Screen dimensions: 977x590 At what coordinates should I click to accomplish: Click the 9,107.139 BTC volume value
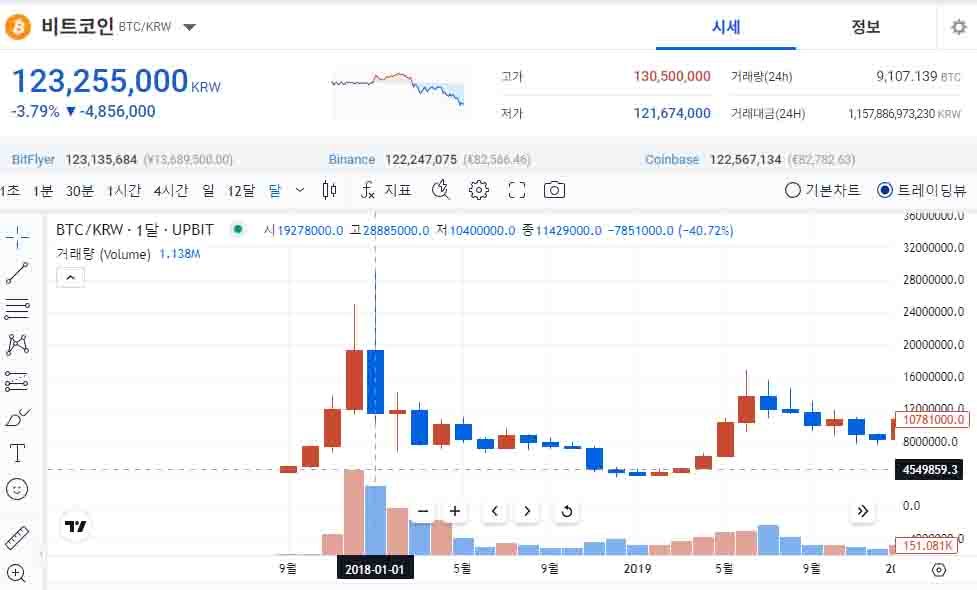pos(918,76)
